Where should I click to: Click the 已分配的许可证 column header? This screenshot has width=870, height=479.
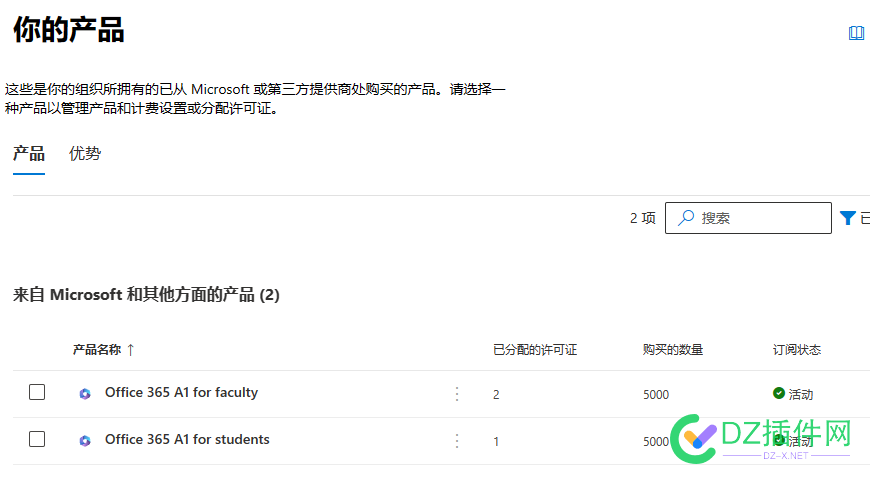535,350
